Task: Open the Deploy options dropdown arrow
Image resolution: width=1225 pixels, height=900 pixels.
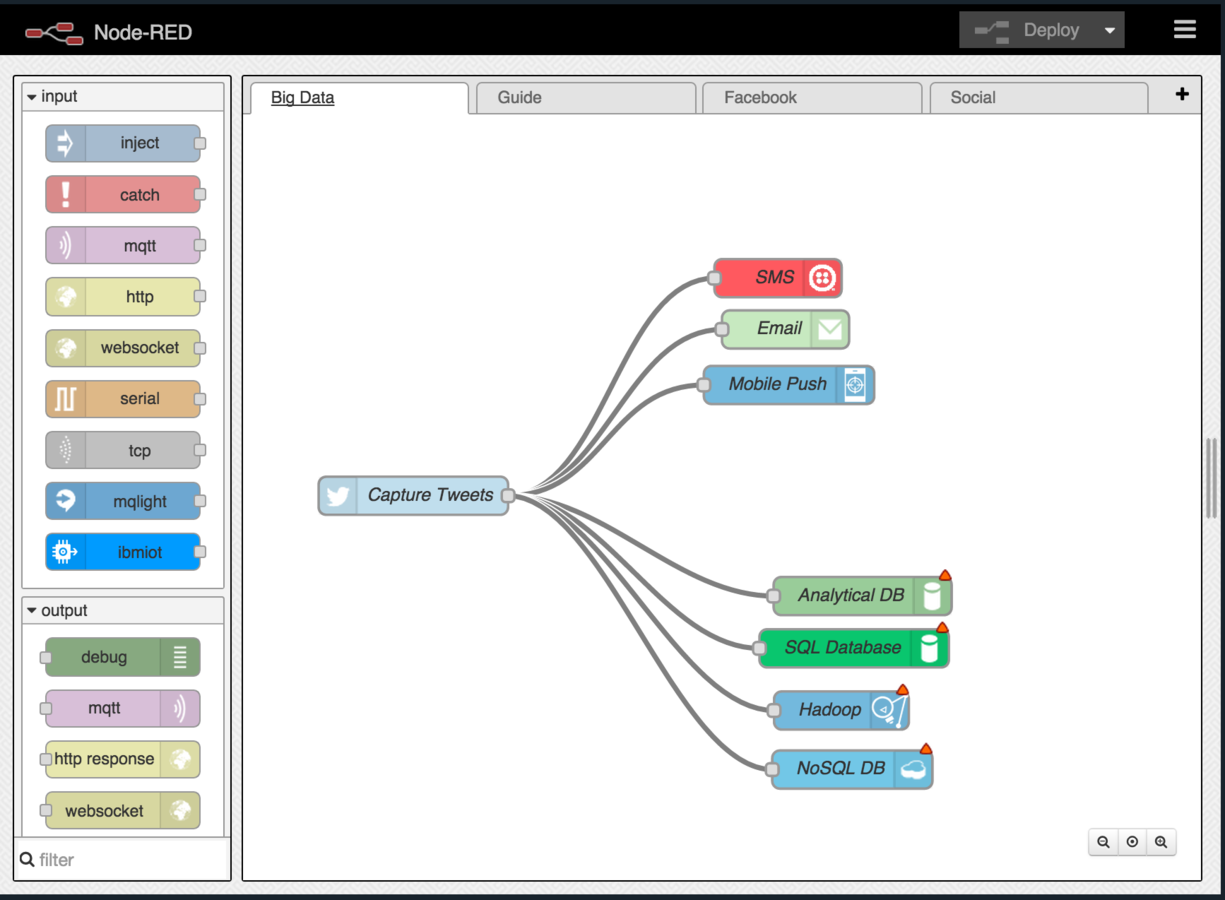Action: (1109, 31)
